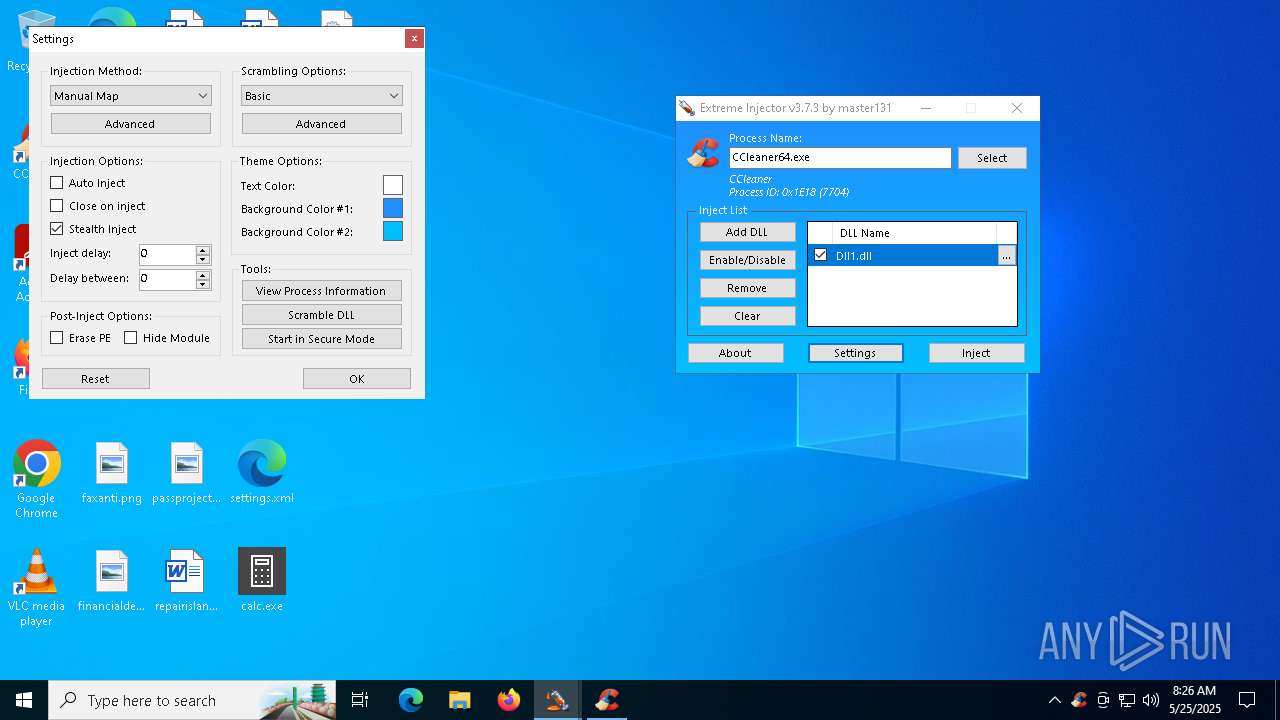
Task: Switch to CCleaner taskbar item
Action: point(606,700)
